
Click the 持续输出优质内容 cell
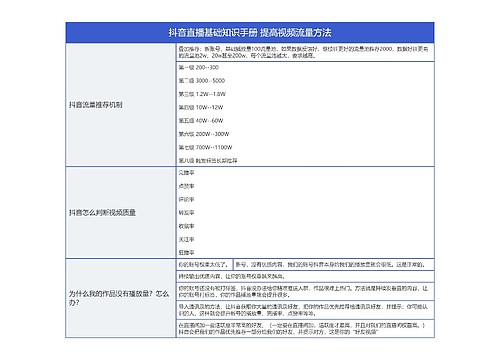pos(305,276)
